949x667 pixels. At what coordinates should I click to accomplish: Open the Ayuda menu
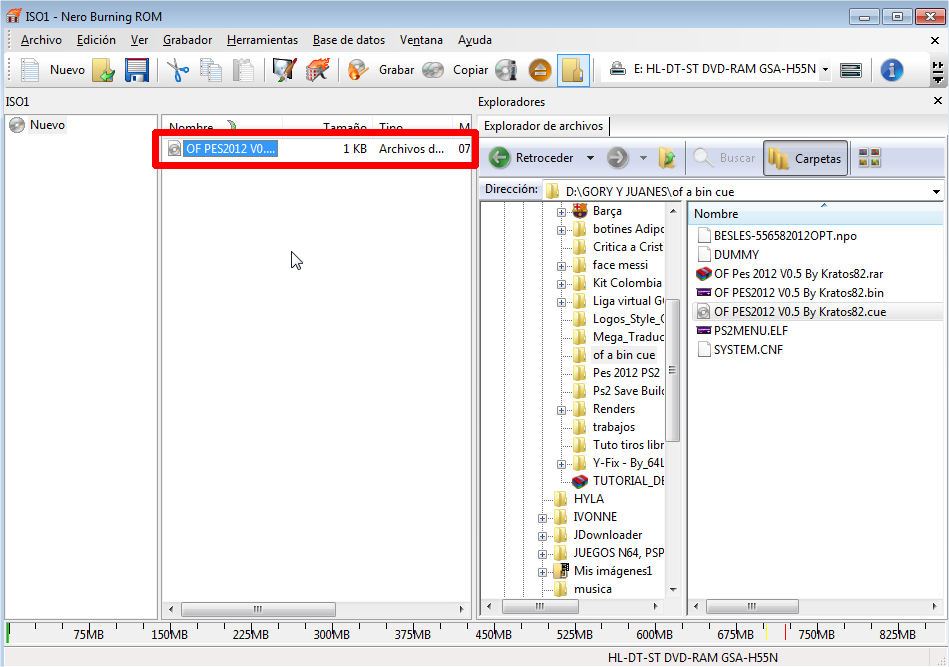point(474,40)
